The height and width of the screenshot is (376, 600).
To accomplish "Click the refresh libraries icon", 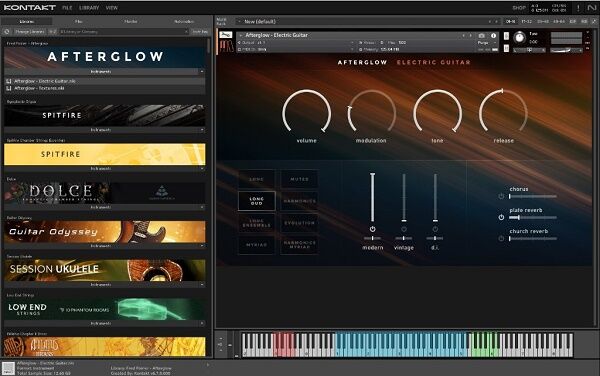I will click(x=7, y=32).
